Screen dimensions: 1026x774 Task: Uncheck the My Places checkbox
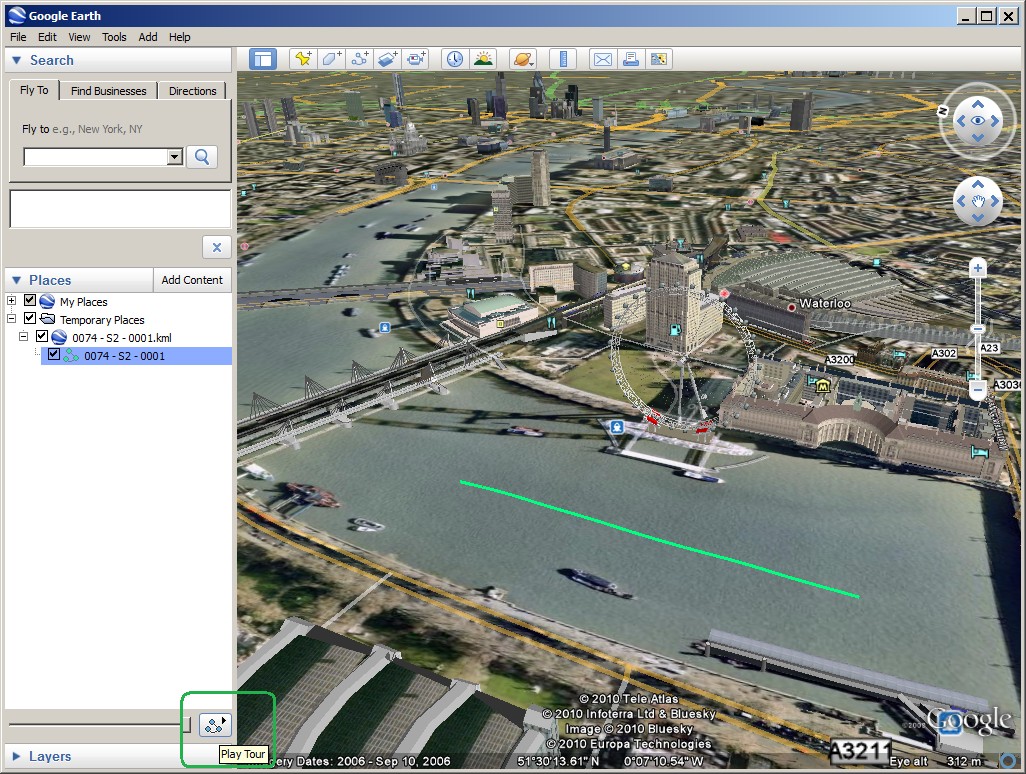pyautogui.click(x=30, y=301)
